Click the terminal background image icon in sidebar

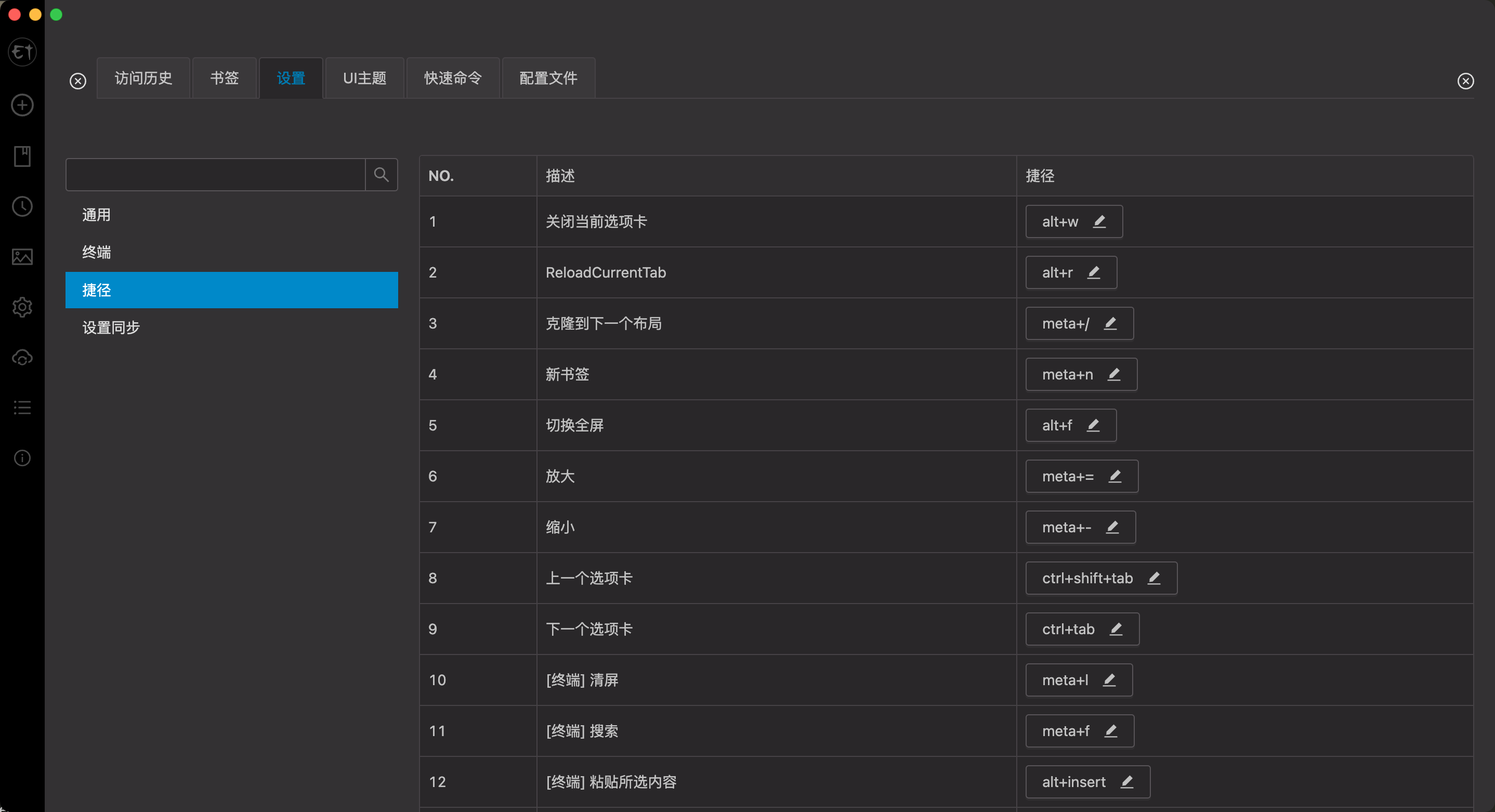click(x=22, y=256)
